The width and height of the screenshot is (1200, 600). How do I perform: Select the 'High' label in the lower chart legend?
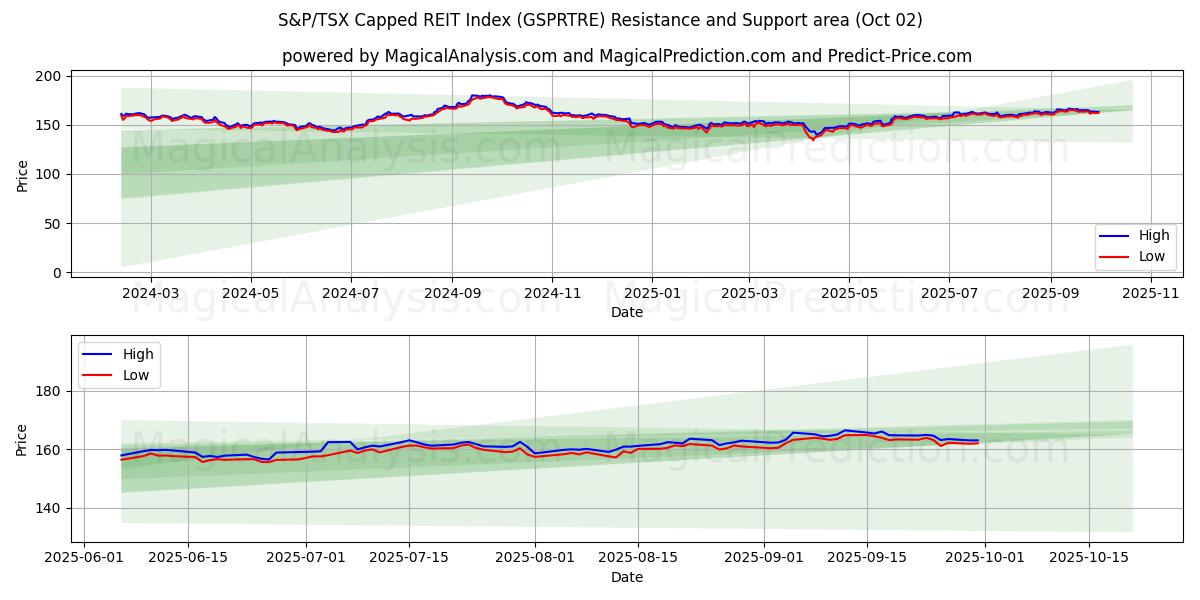point(138,354)
